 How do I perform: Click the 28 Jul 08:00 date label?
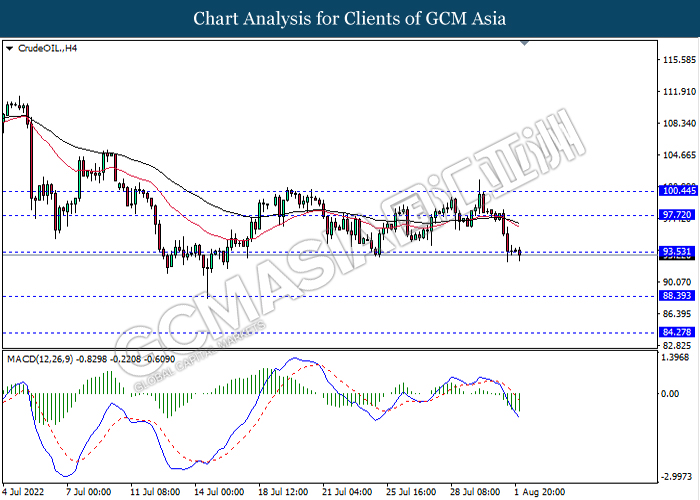click(x=475, y=492)
